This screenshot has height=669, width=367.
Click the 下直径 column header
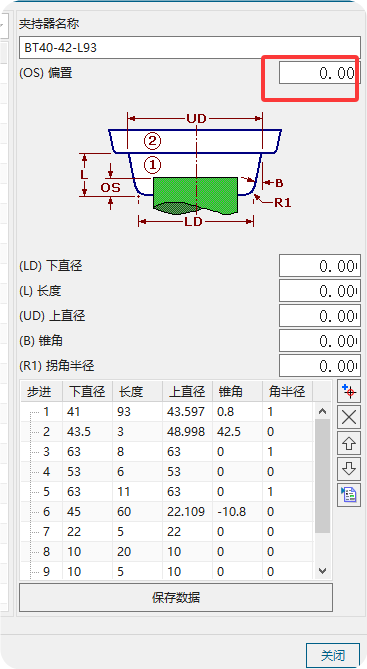click(x=87, y=392)
